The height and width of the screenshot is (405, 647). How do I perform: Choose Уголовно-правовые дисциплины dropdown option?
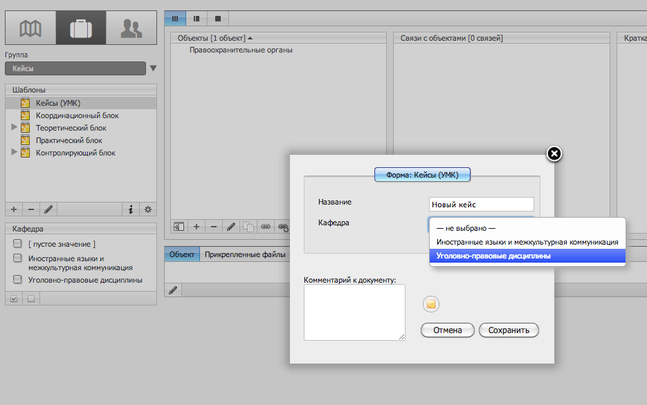click(527, 256)
